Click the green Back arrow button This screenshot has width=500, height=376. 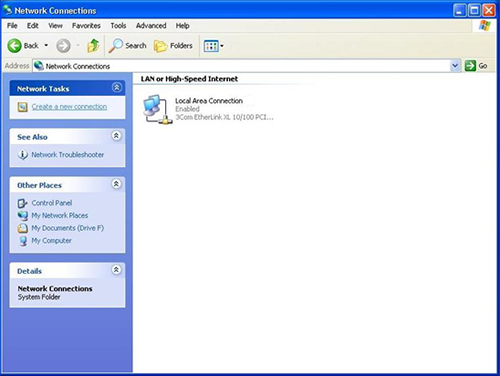click(x=14, y=46)
